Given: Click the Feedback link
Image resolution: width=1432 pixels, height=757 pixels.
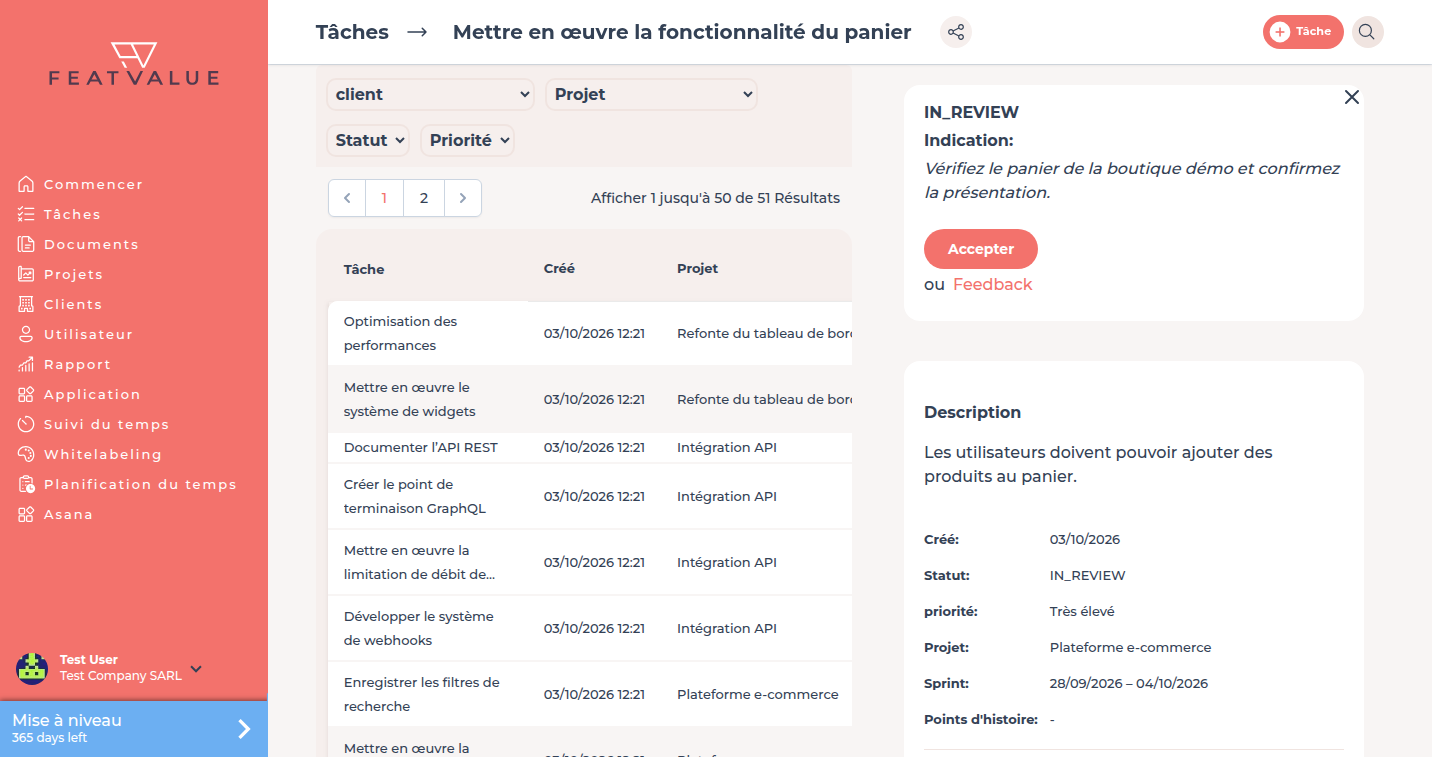Looking at the screenshot, I should pyautogui.click(x=992, y=284).
